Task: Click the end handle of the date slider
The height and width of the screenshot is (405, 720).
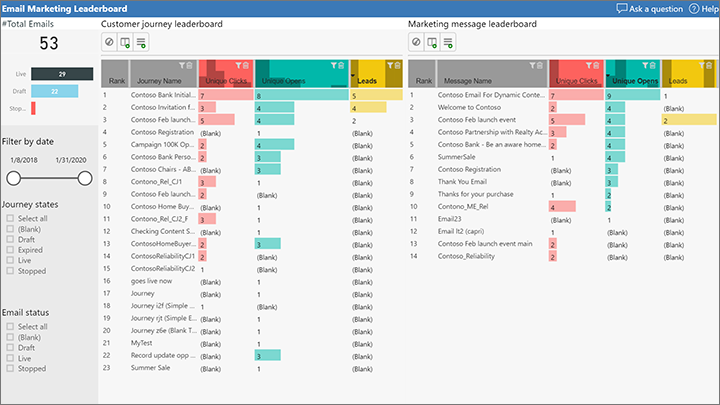Action: (85, 178)
